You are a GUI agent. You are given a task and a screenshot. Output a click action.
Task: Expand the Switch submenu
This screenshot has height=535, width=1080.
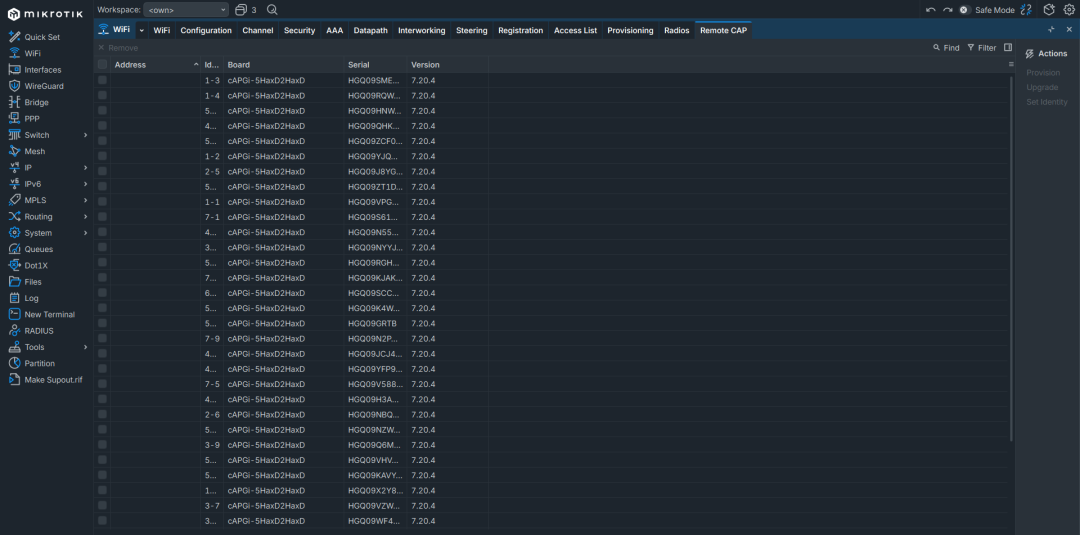pyautogui.click(x=85, y=135)
